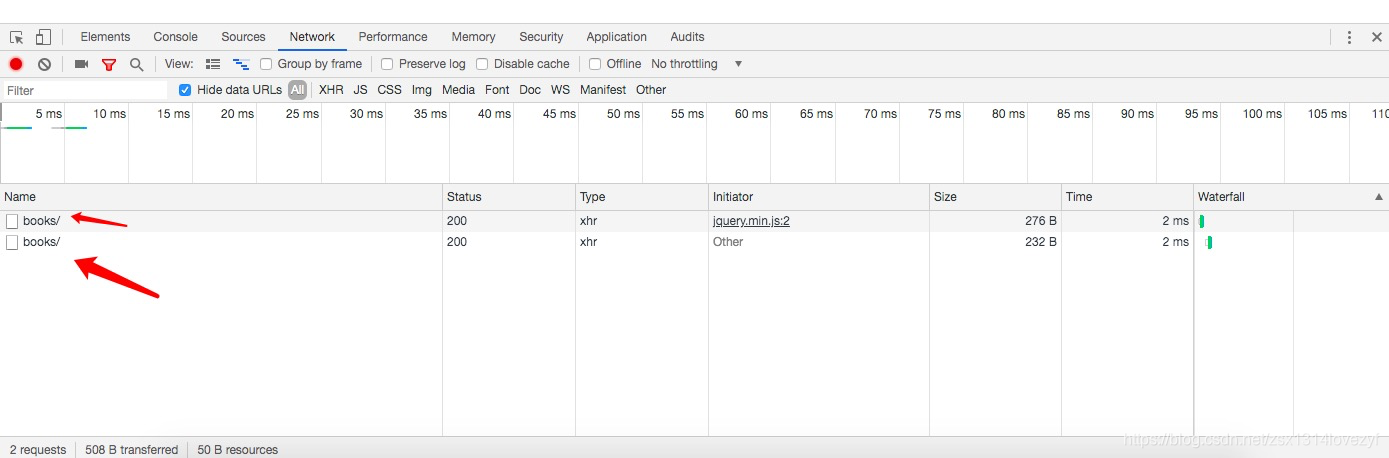Screen dimensions: 1389x458
Task: Open jquery.min.js:2 initiator link
Action: [x=751, y=221]
